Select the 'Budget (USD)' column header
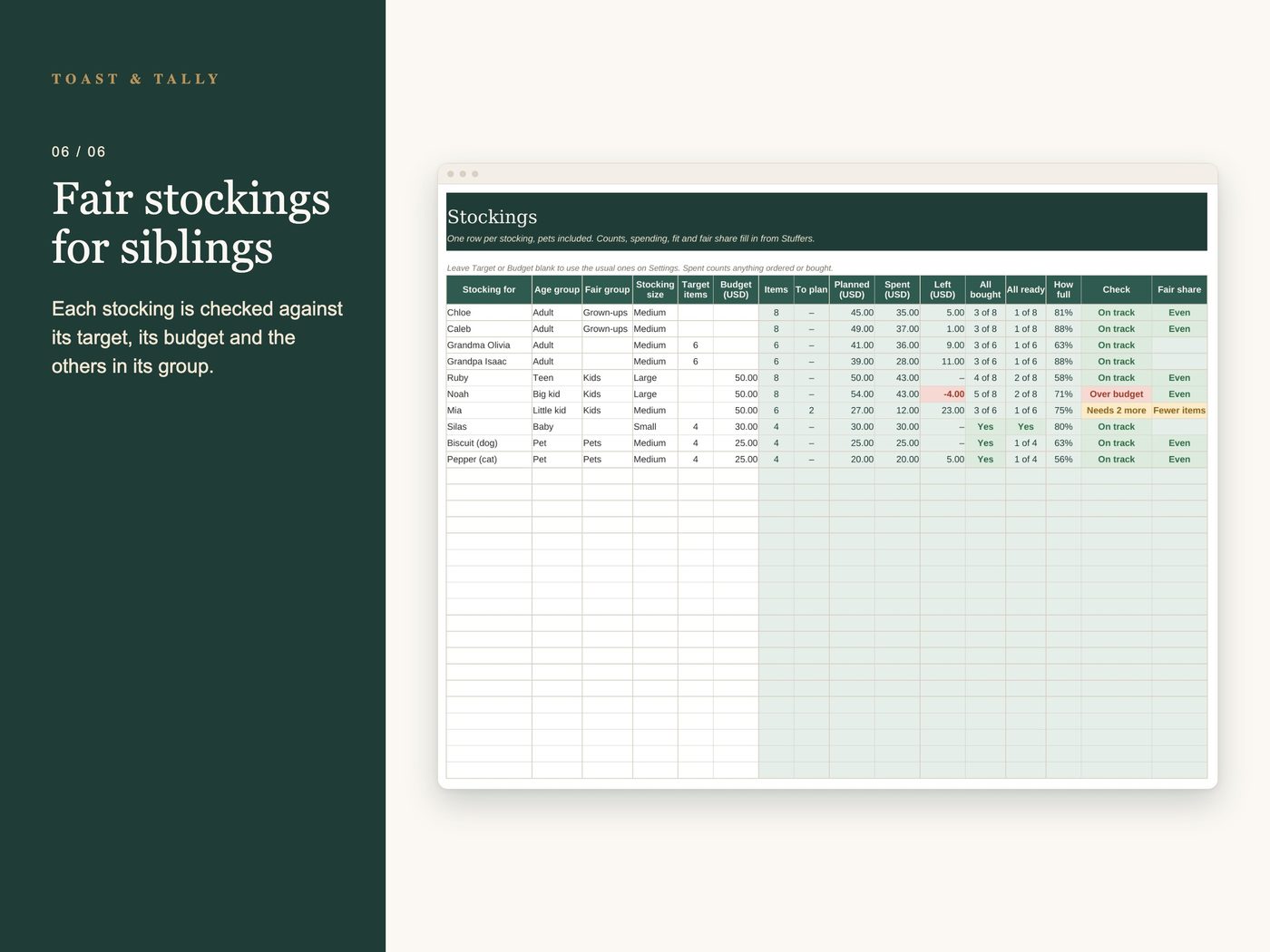Viewport: 1270px width, 952px height. (x=736, y=290)
